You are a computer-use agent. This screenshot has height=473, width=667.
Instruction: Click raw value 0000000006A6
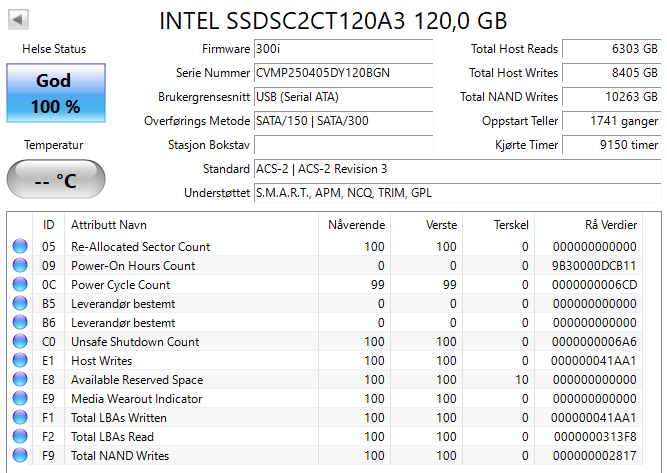pyautogui.click(x=594, y=342)
